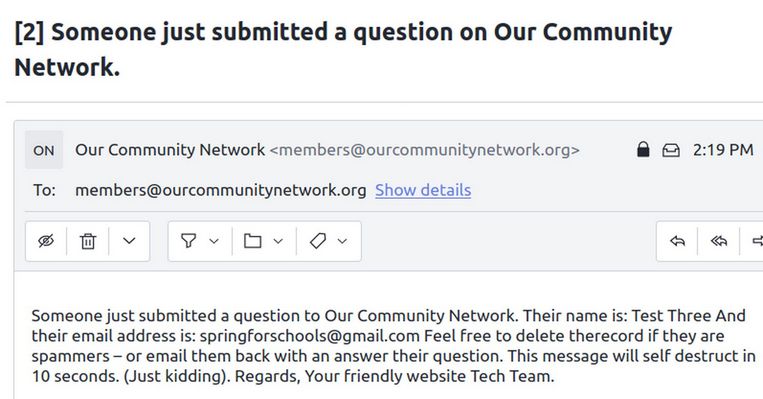This screenshot has height=399, width=763.
Task: Click the label tag icon
Action: 317,241
